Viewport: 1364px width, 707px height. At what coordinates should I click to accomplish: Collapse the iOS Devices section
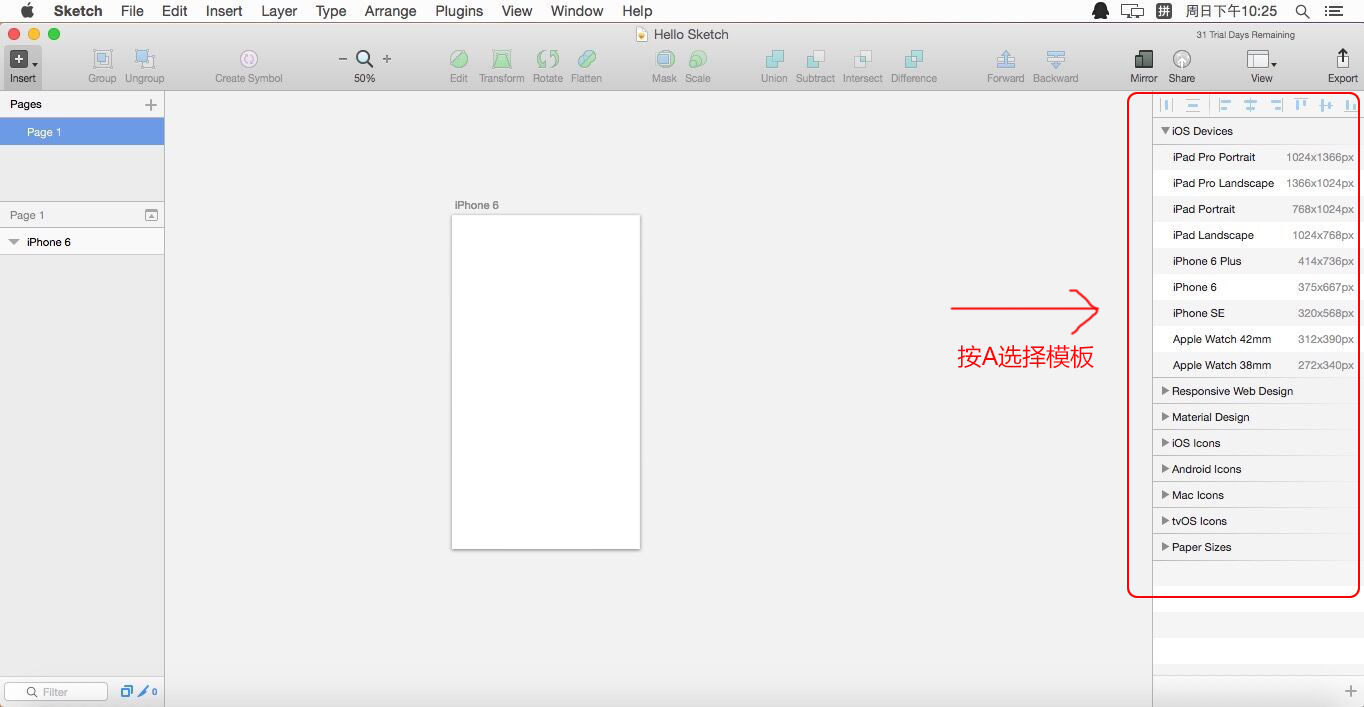point(1166,131)
